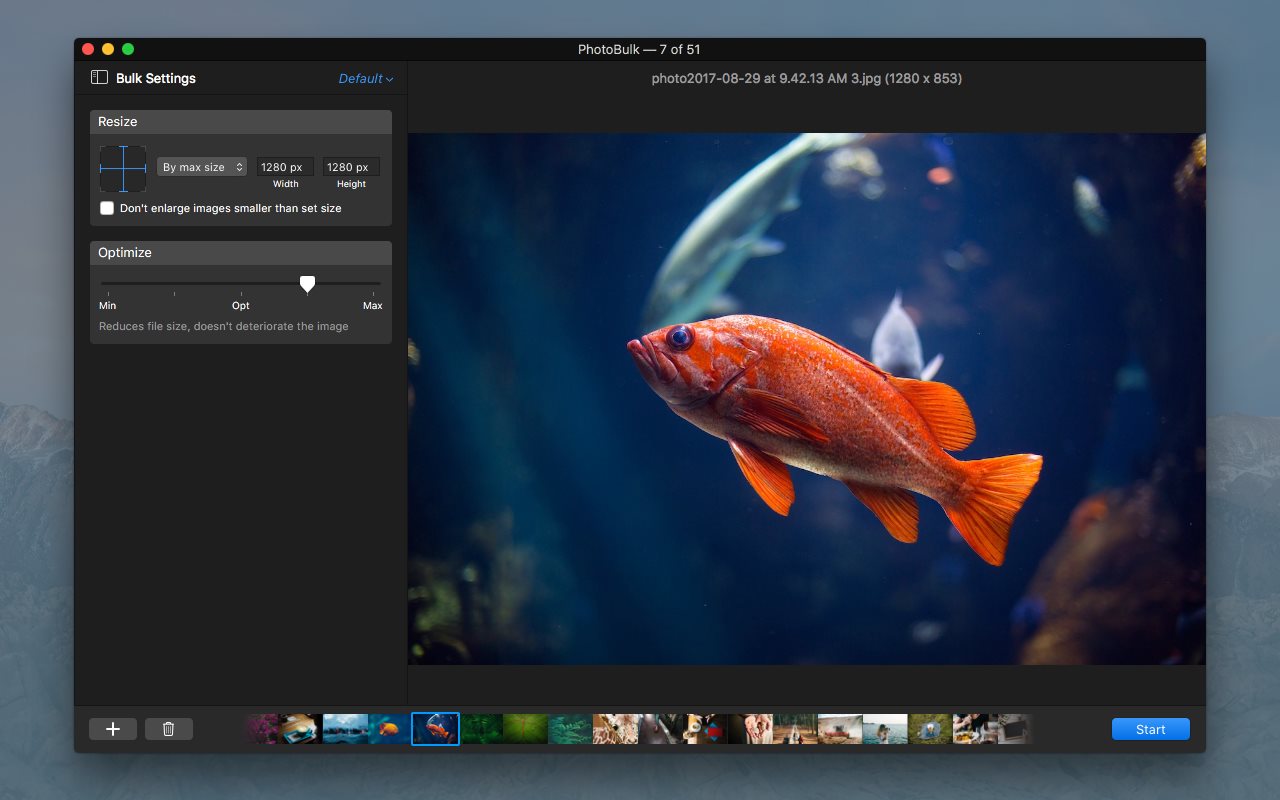
Task: Select the food table thumbnail
Action: tap(973, 729)
